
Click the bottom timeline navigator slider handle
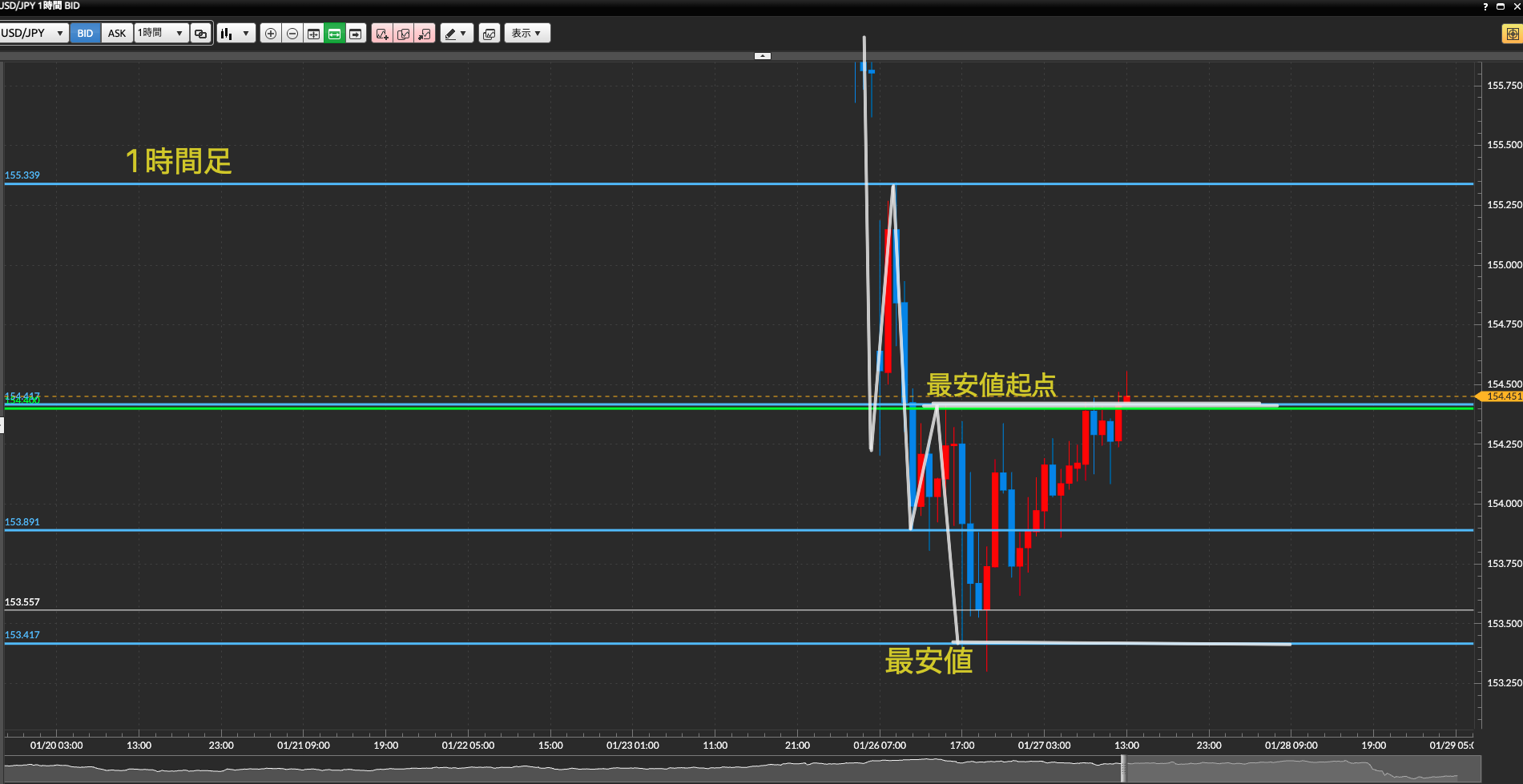coord(1123,769)
